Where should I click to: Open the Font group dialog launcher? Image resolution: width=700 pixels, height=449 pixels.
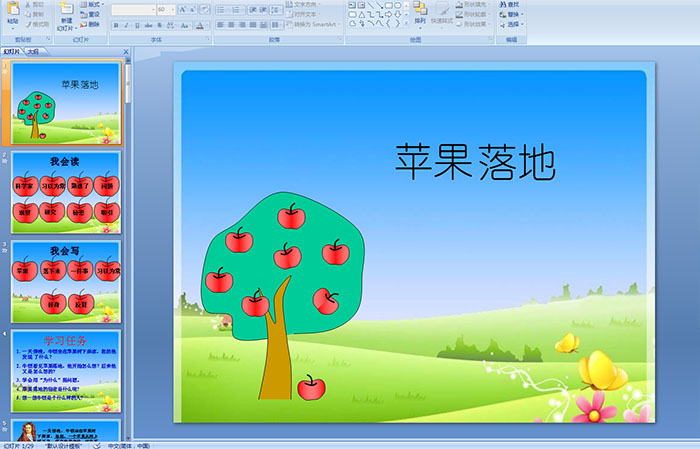[x=208, y=40]
